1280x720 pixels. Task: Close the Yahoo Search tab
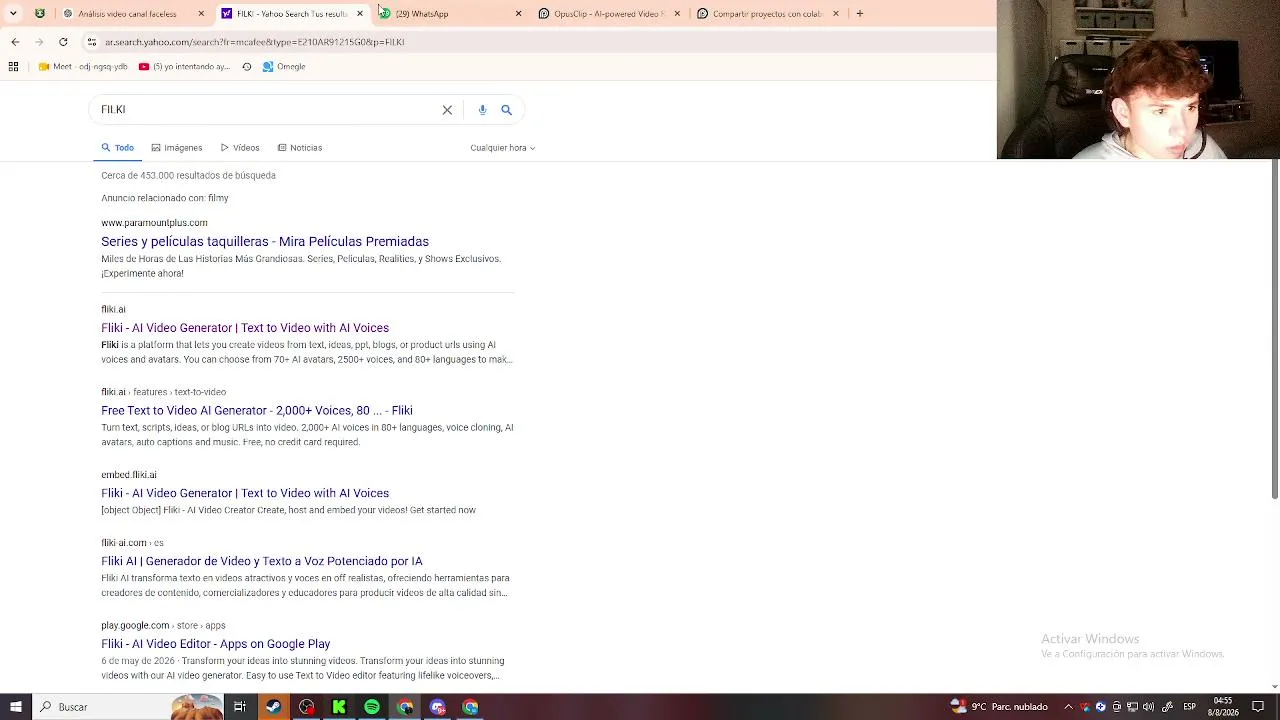360,14
